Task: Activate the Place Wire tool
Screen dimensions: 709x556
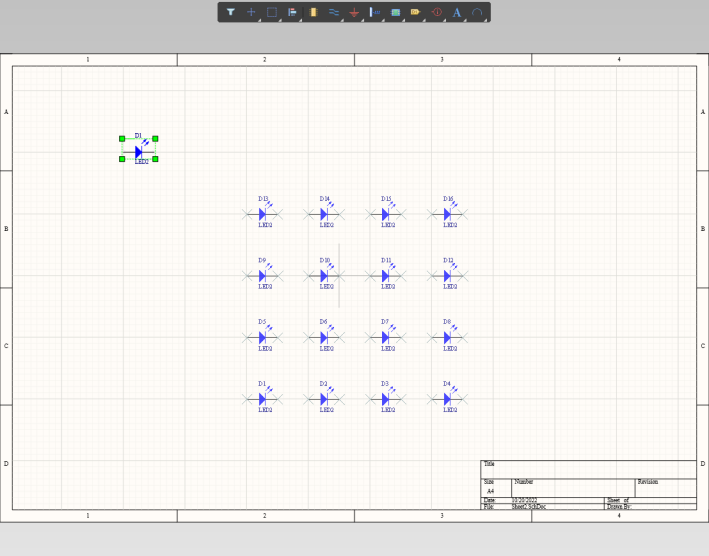Action: 334,12
